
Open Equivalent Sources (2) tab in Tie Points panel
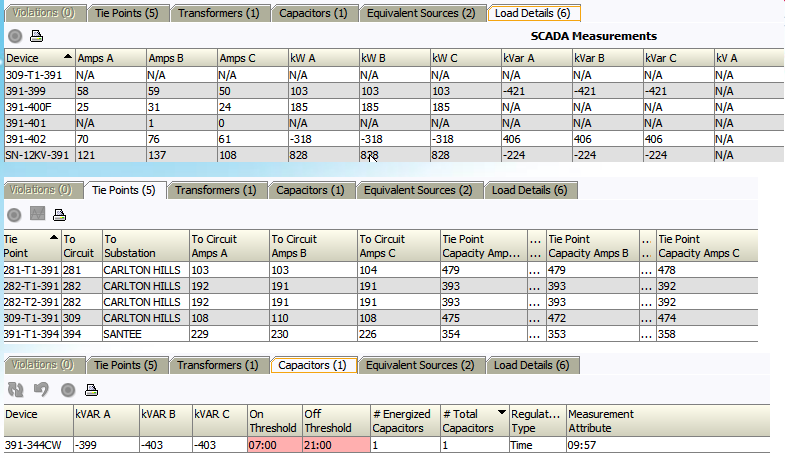click(x=419, y=190)
